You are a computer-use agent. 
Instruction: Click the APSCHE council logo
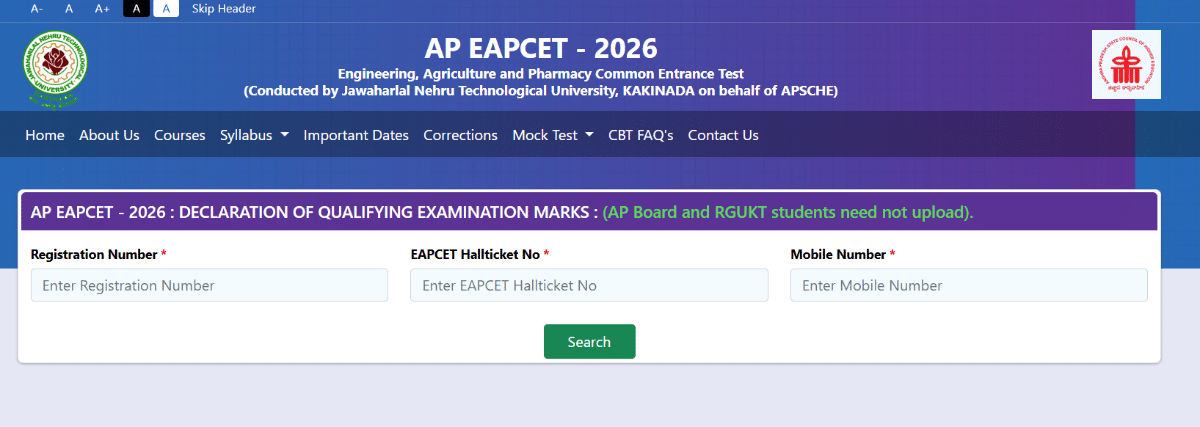click(1126, 65)
